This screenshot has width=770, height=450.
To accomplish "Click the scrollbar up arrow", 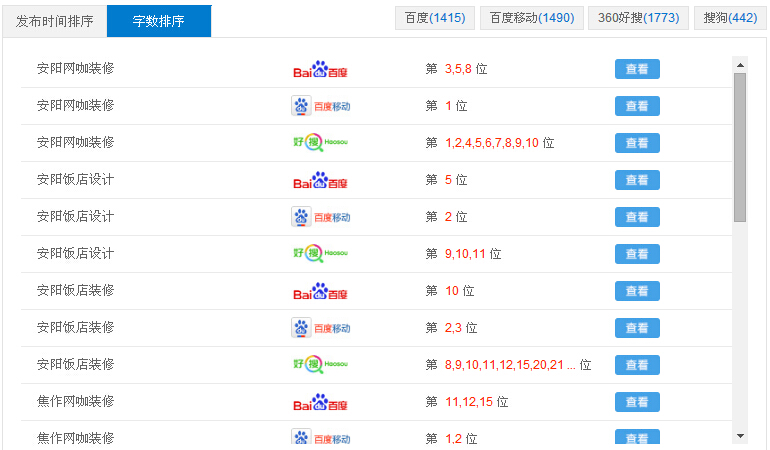I will point(740,64).
